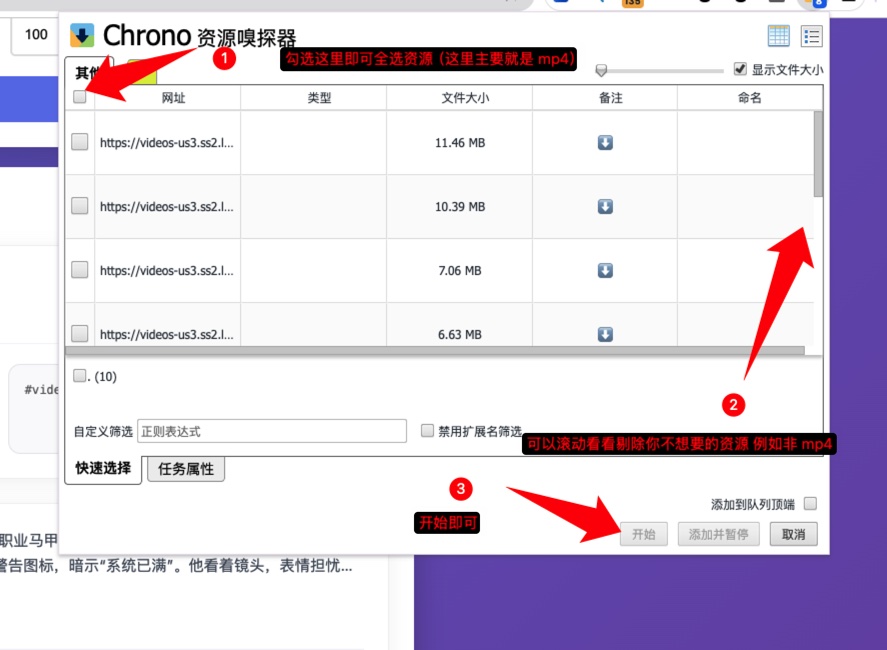Check the select-all checkbox in table header
The height and width of the screenshot is (650, 887).
80,97
